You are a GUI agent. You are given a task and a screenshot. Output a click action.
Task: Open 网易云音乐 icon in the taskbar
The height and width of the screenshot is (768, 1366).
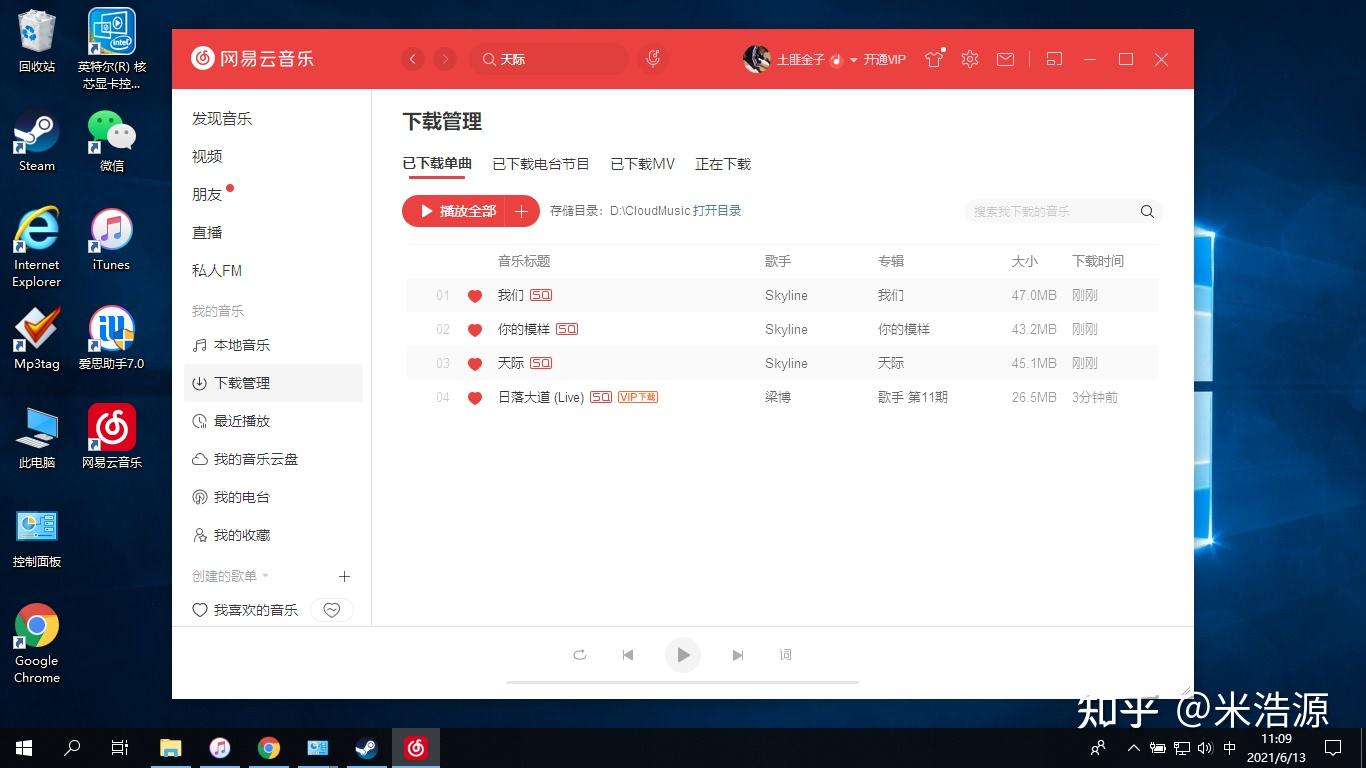[416, 747]
